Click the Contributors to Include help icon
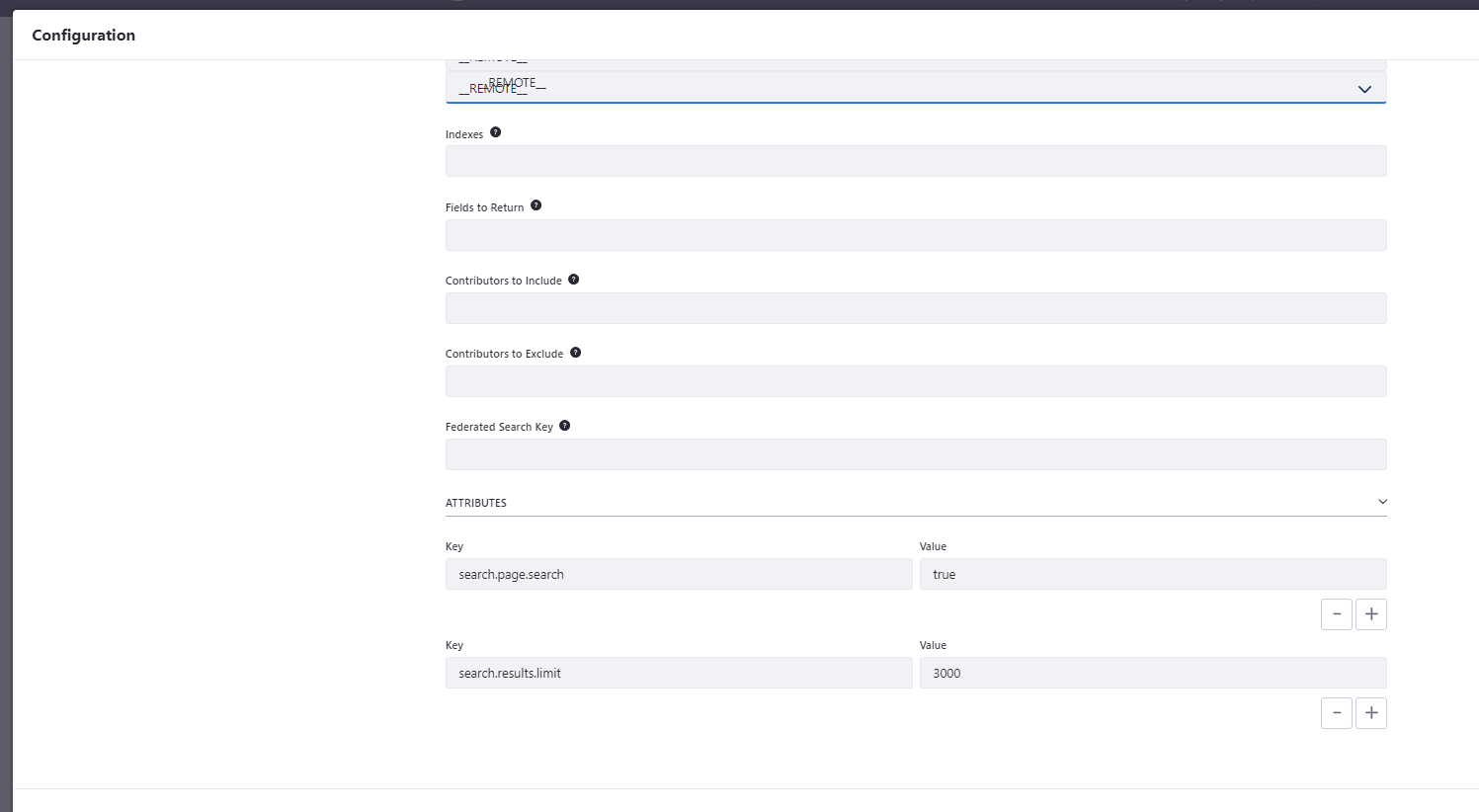The image size is (1479, 812). (574, 280)
